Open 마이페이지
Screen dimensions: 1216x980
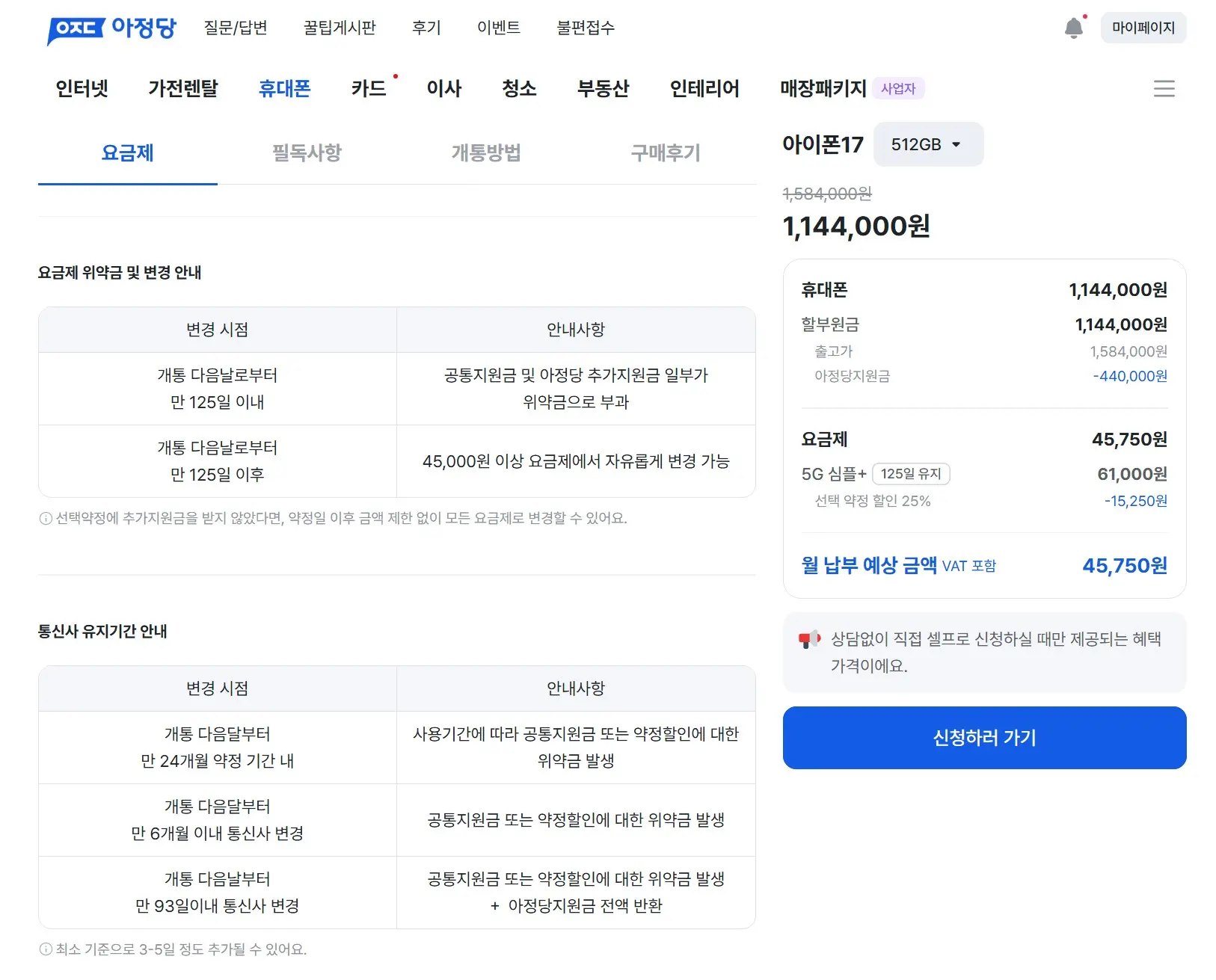point(1143,28)
